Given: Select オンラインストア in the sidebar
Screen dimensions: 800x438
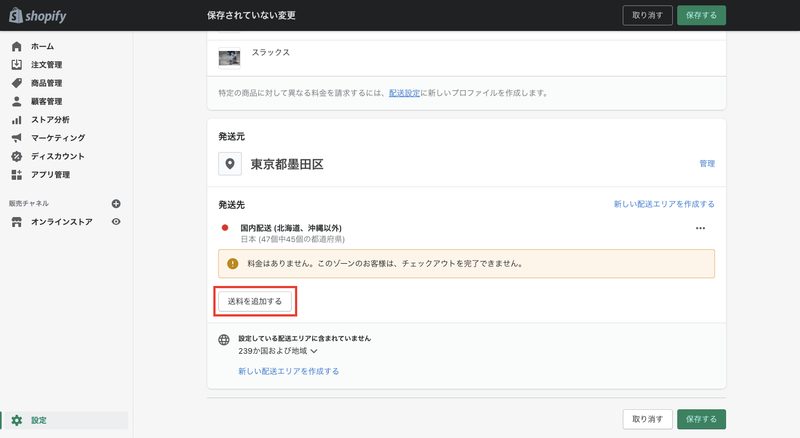Looking at the screenshot, I should point(62,222).
